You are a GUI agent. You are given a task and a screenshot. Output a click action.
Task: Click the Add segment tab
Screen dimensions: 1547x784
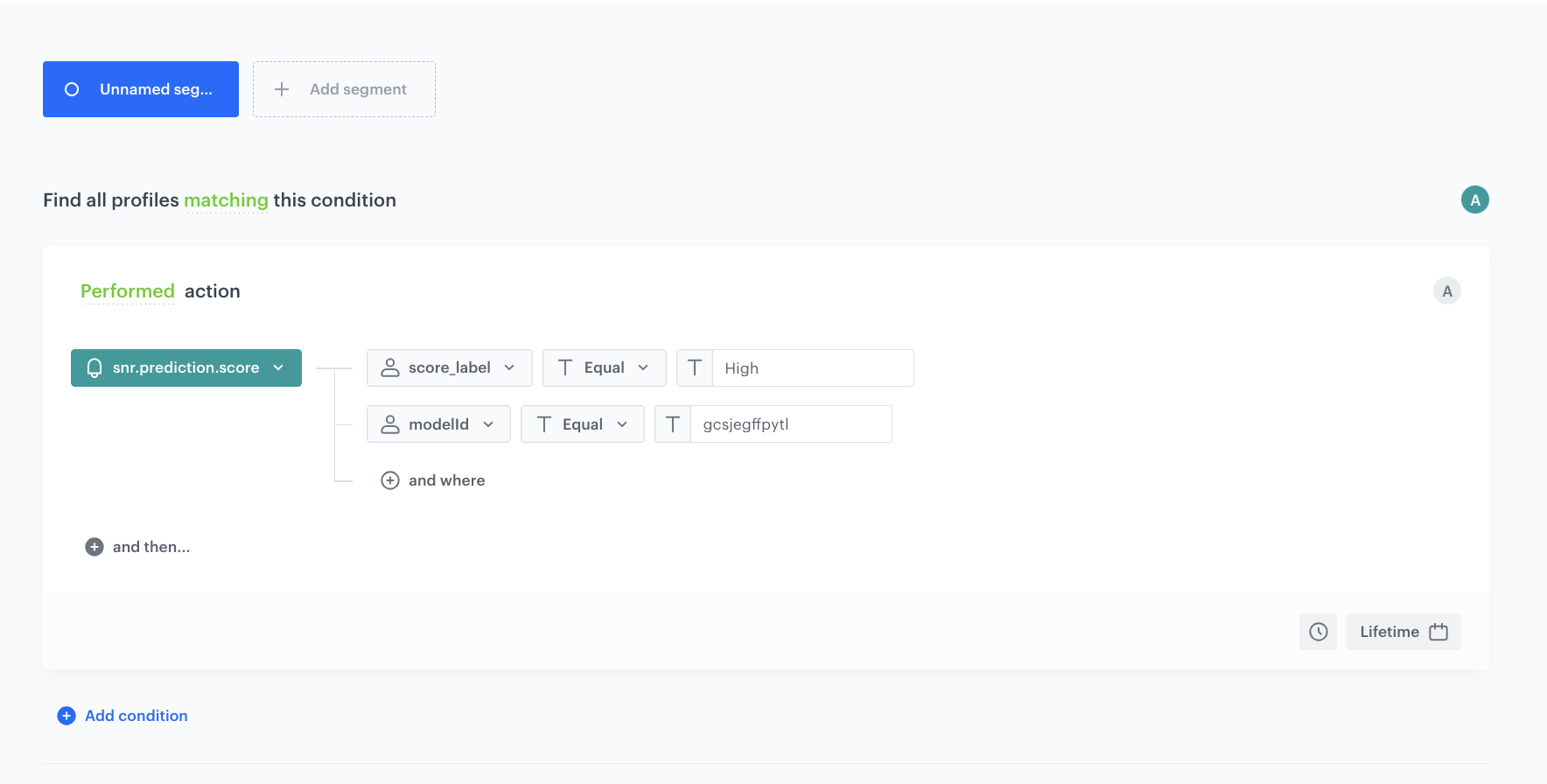pyautogui.click(x=344, y=89)
